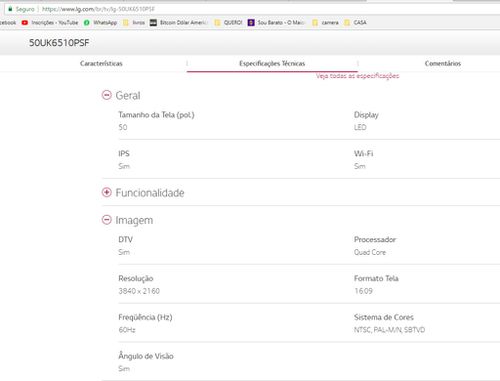Click the NTSC, PAL-M/N, SBTVD value
This screenshot has width=500, height=381.
[x=389, y=330]
